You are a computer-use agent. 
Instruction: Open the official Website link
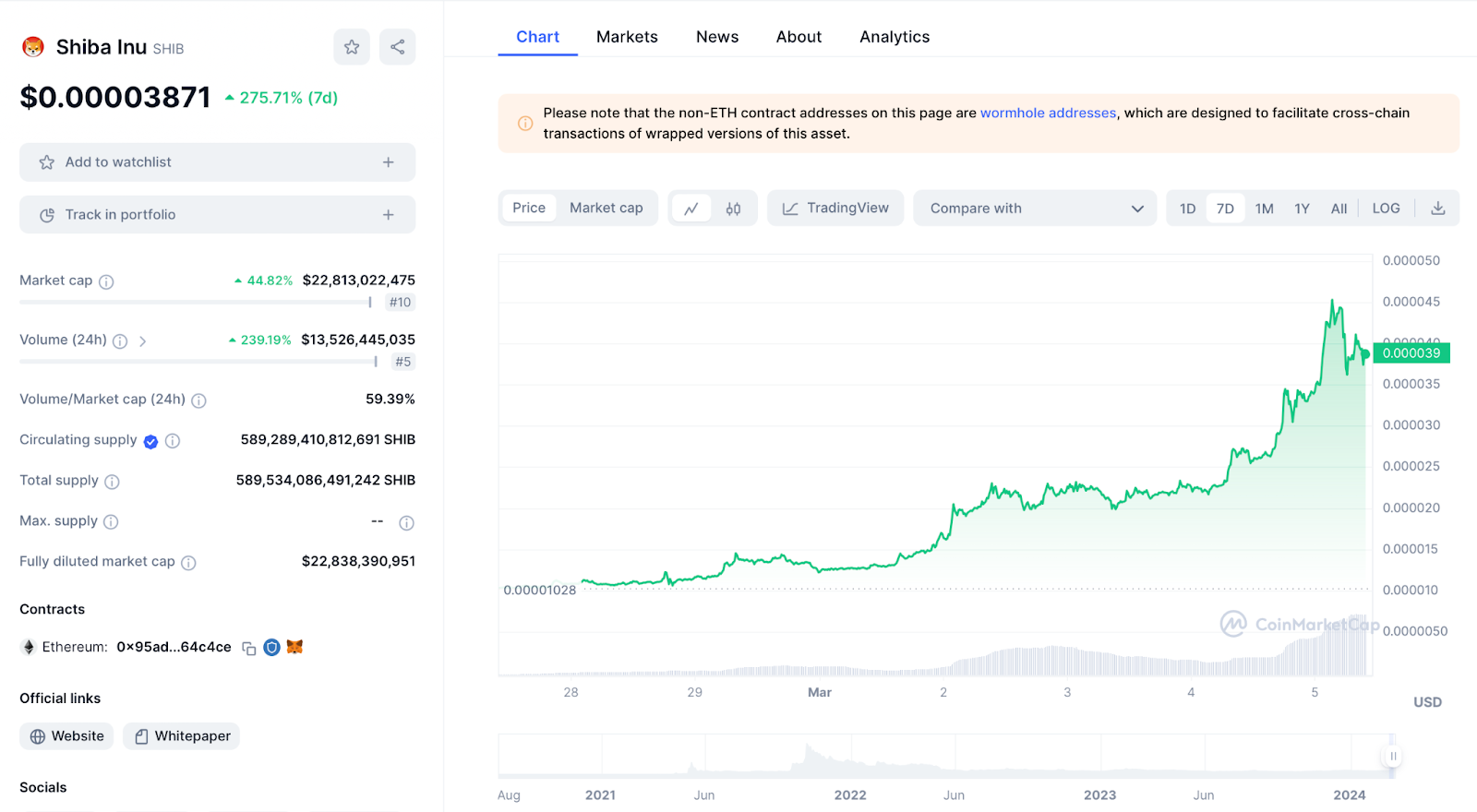pyautogui.click(x=66, y=736)
